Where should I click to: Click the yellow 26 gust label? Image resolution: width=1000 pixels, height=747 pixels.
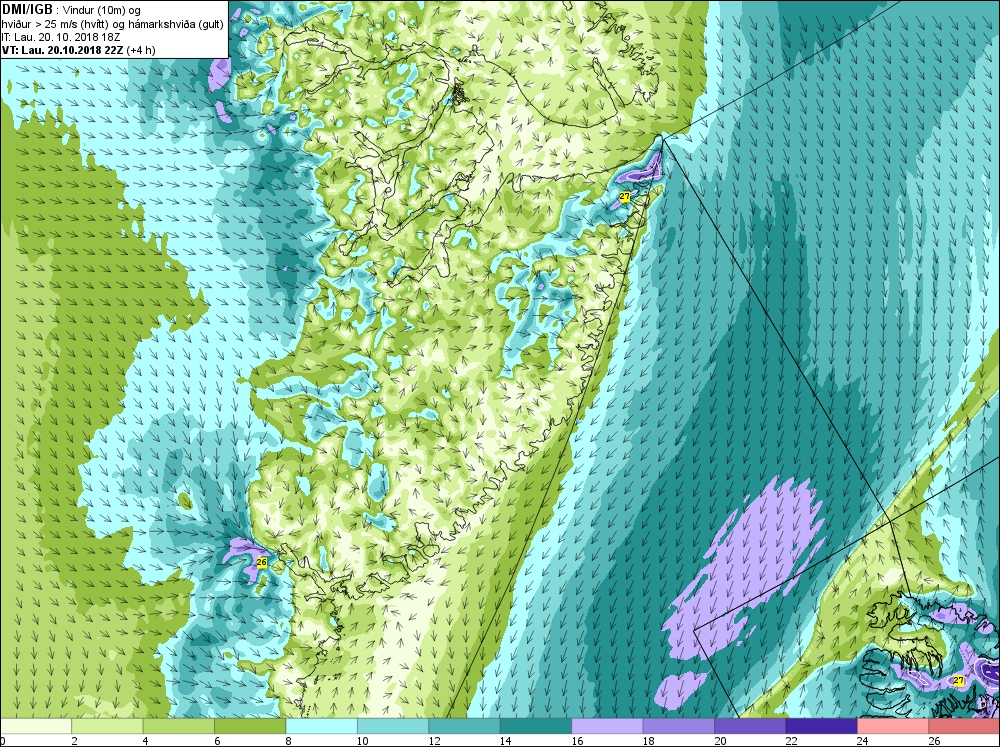261,563
